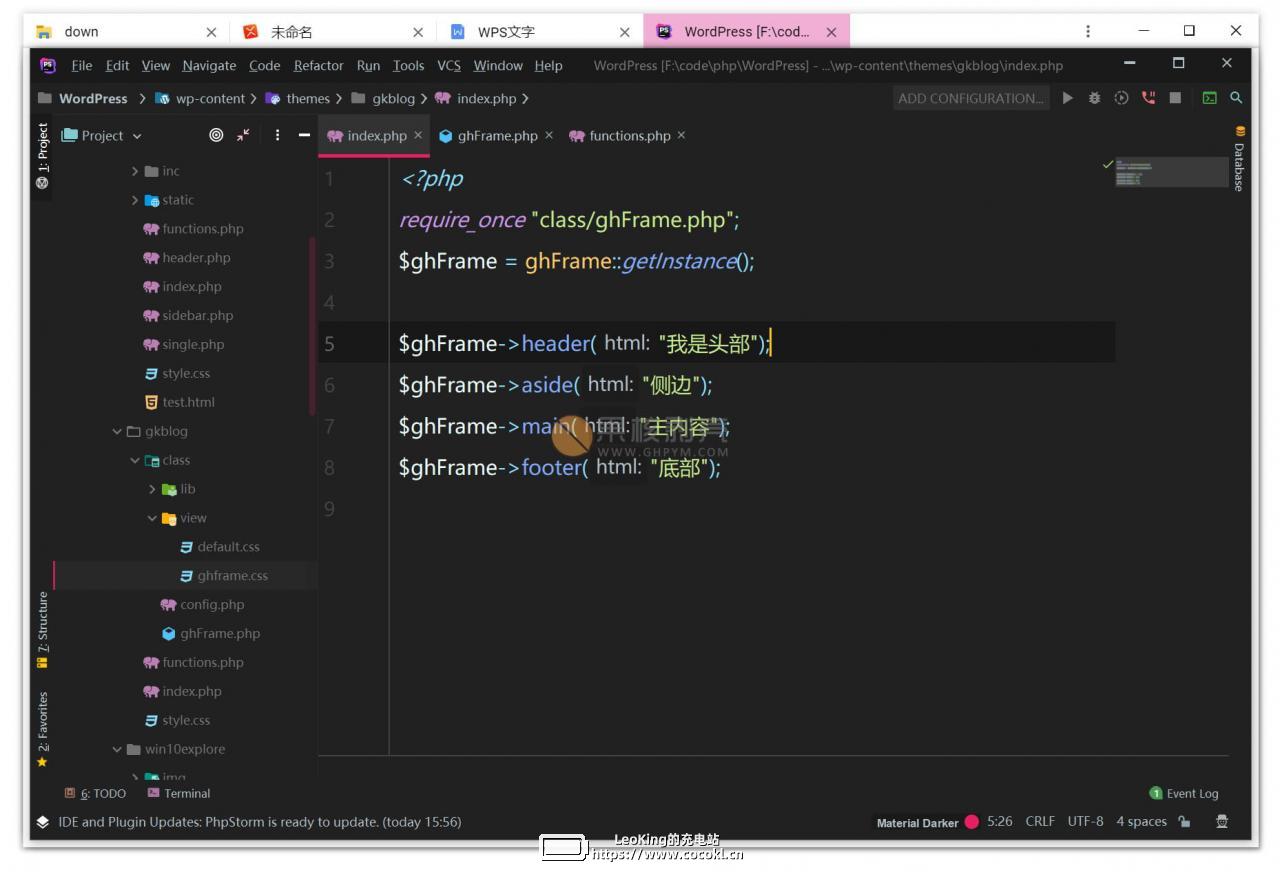
Task: Close the functions.php editor tab
Action: click(681, 135)
